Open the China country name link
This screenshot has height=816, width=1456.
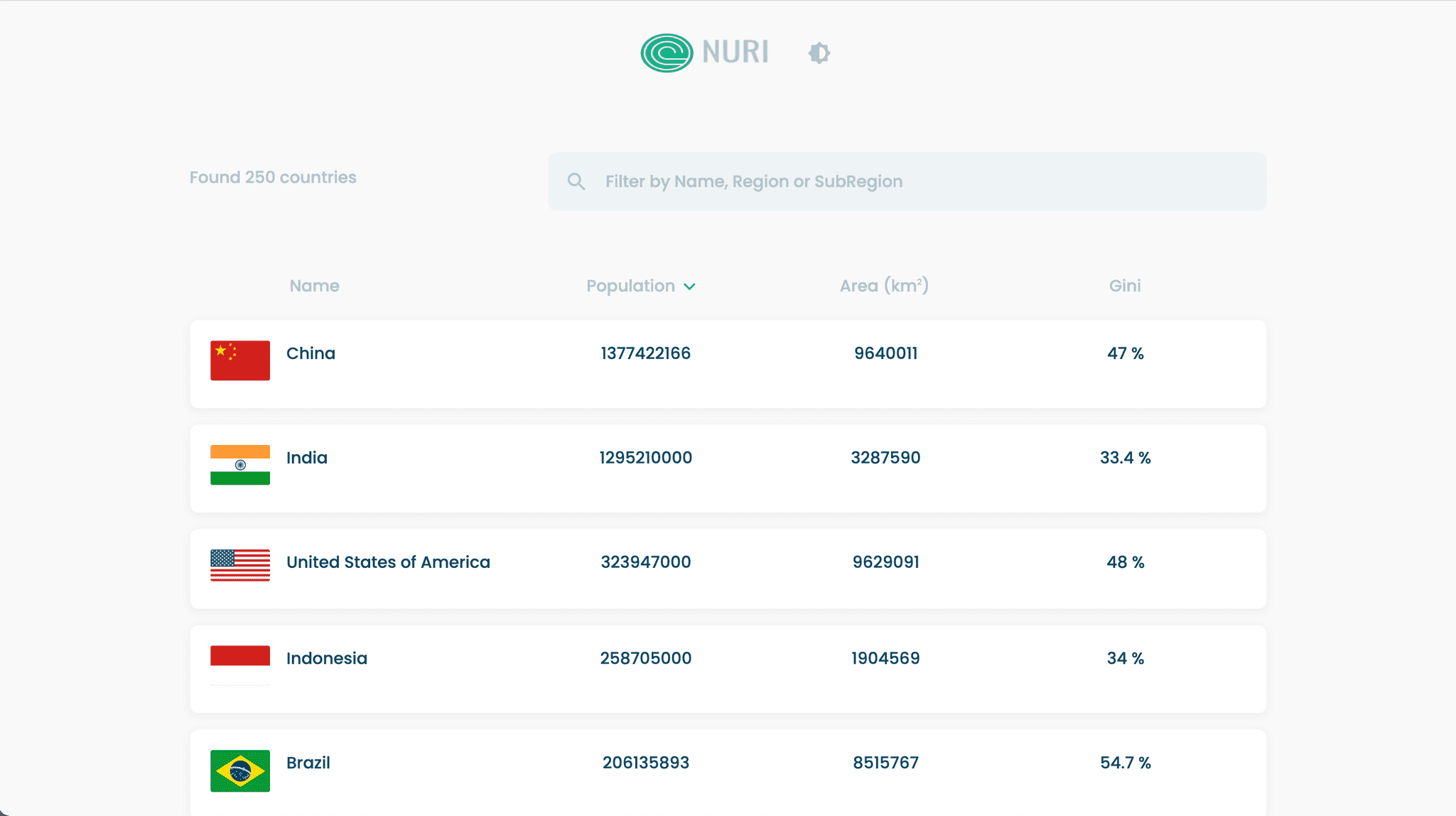[311, 353]
